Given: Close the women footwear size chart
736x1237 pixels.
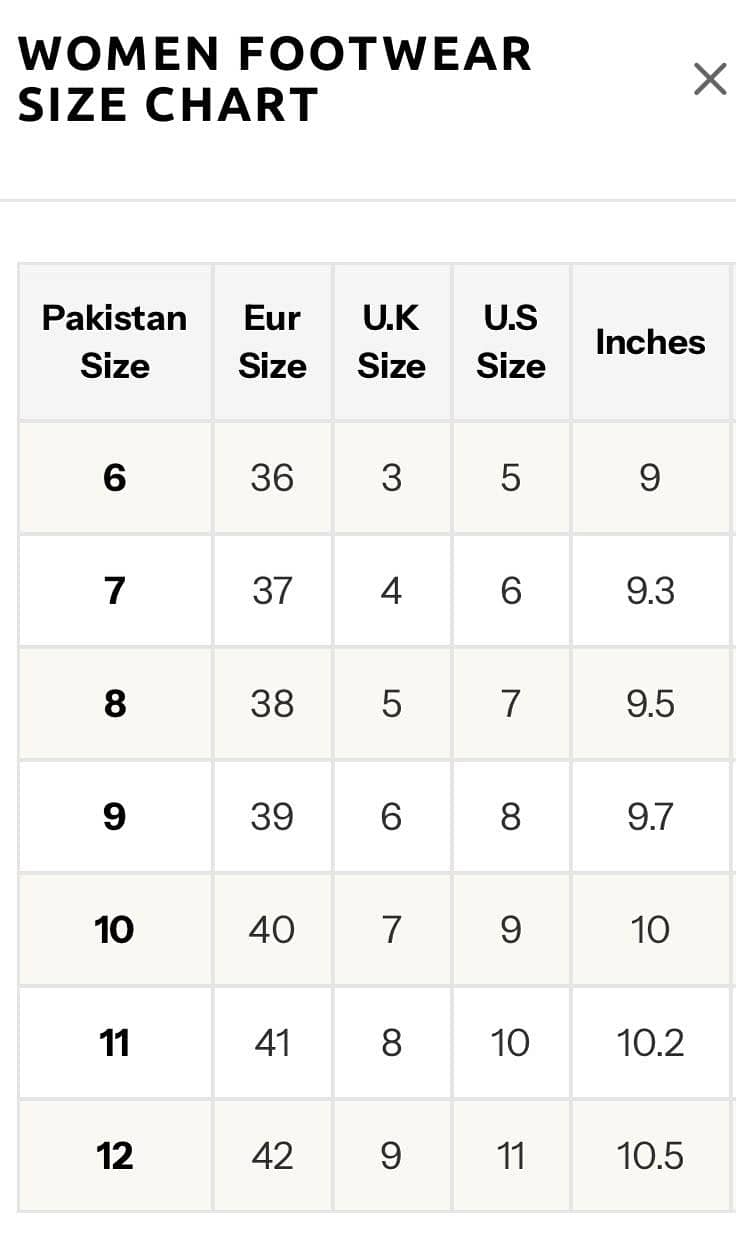Looking at the screenshot, I should click(x=710, y=79).
